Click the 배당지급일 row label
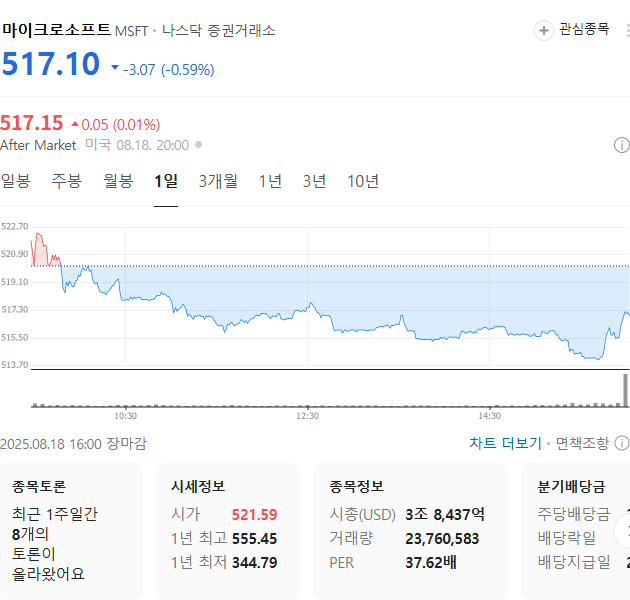Screen dimensions: 630x600 (574, 563)
